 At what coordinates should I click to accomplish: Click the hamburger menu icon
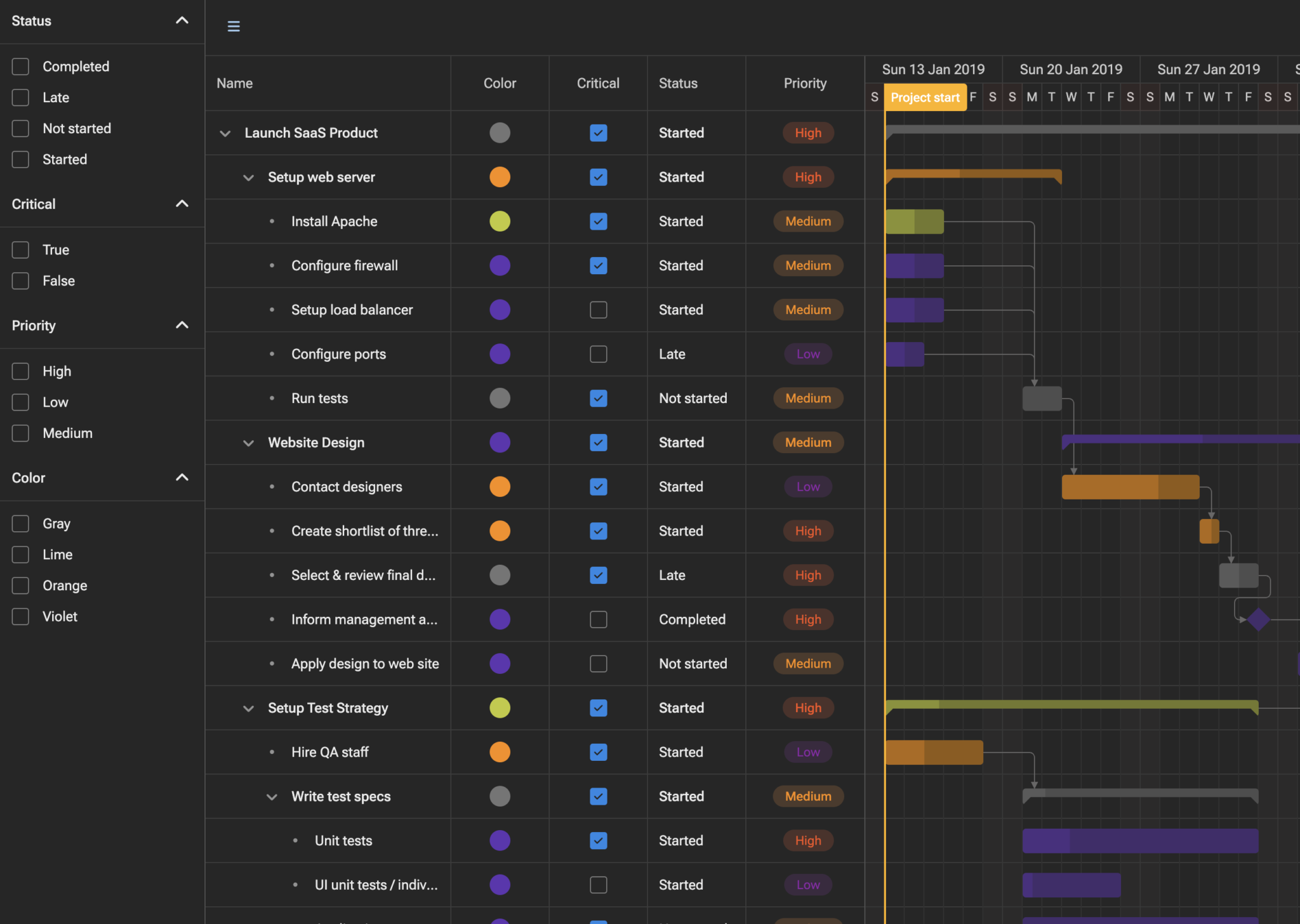click(x=234, y=27)
